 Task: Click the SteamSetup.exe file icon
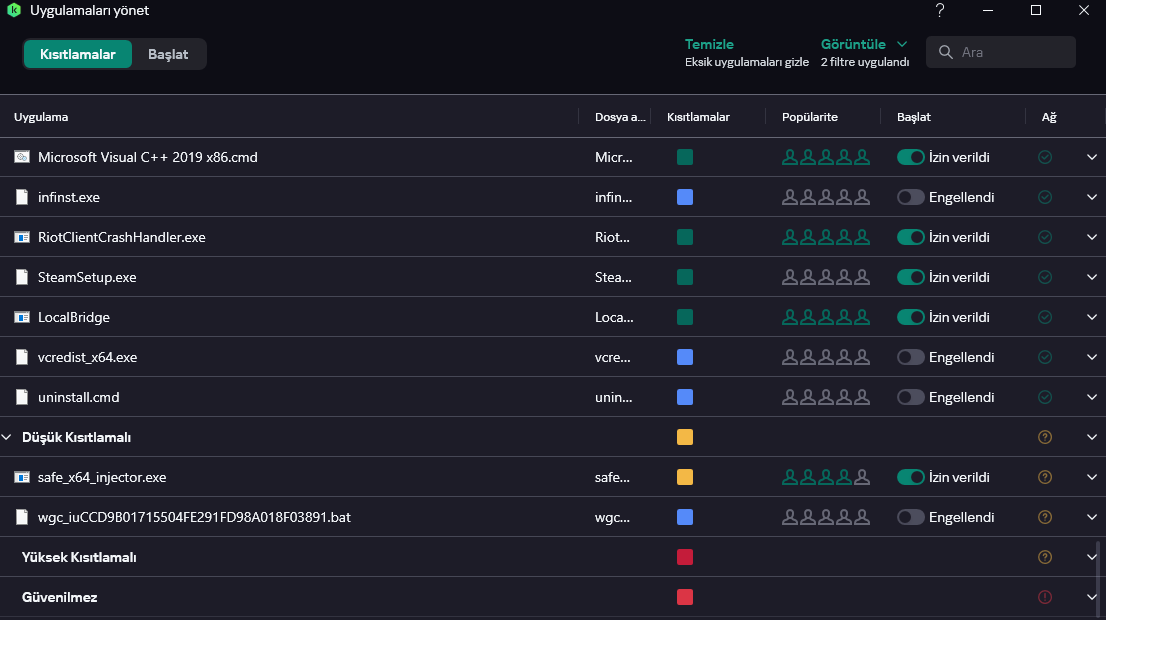click(22, 277)
